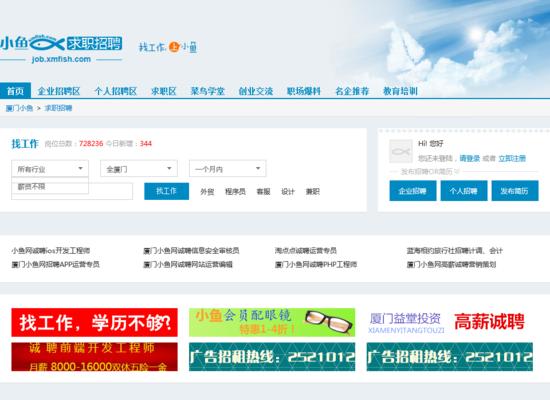Open the 厦门小鱼网高薪诚聘营销策划 job link

pos(451,264)
